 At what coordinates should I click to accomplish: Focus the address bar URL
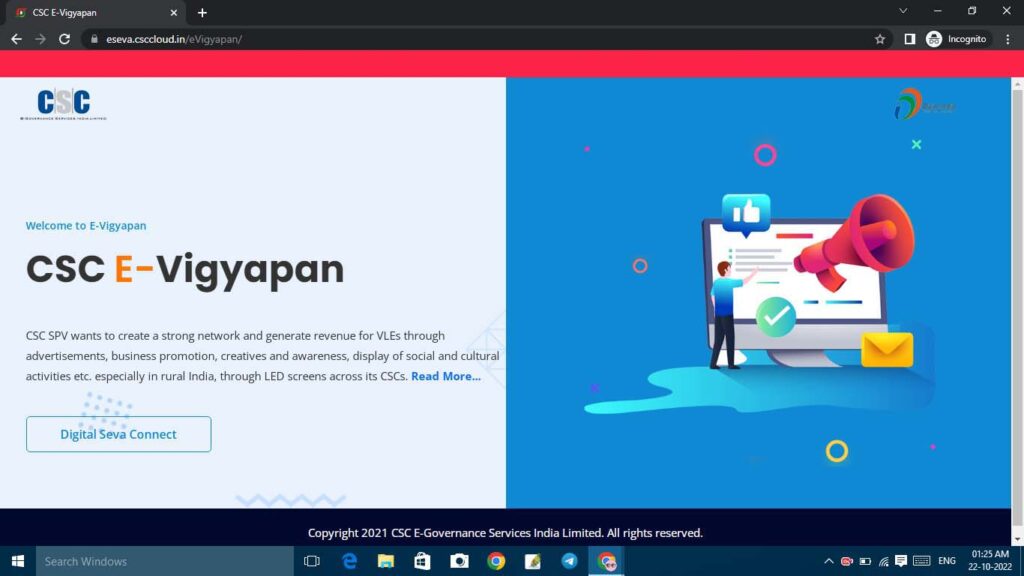[174, 39]
